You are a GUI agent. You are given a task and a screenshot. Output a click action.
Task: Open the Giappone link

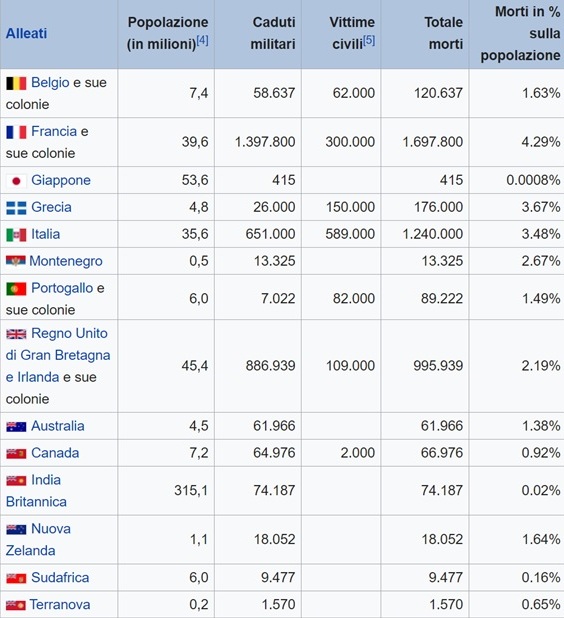(61, 180)
